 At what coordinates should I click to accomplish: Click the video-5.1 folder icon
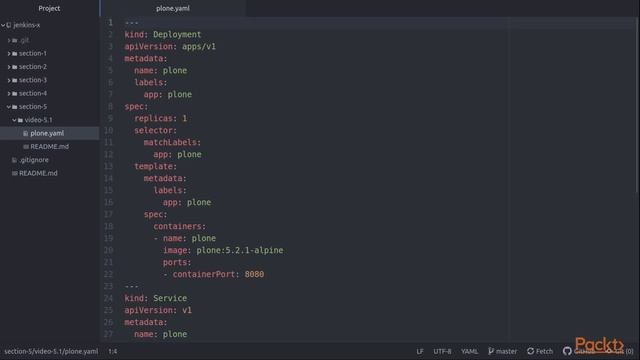click(20, 120)
